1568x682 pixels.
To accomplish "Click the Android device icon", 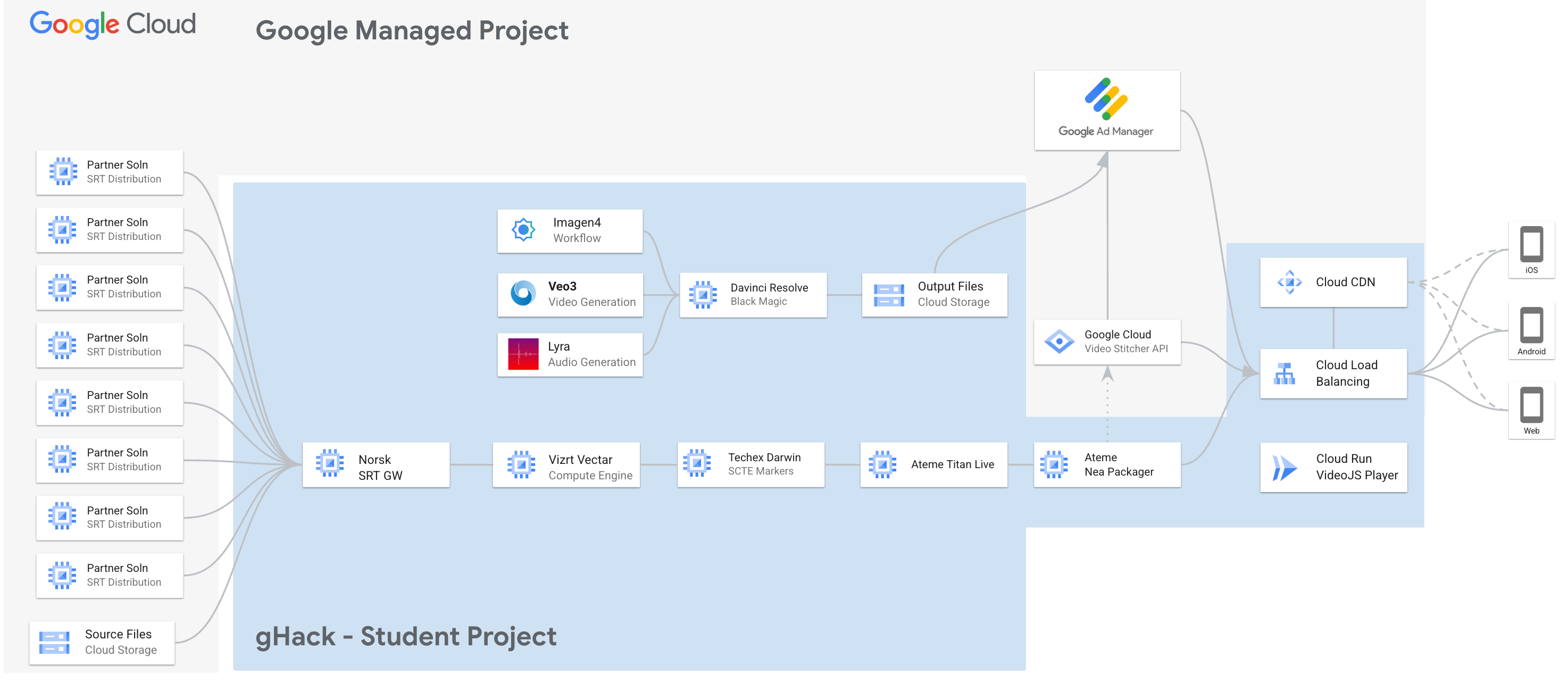I will (1531, 326).
